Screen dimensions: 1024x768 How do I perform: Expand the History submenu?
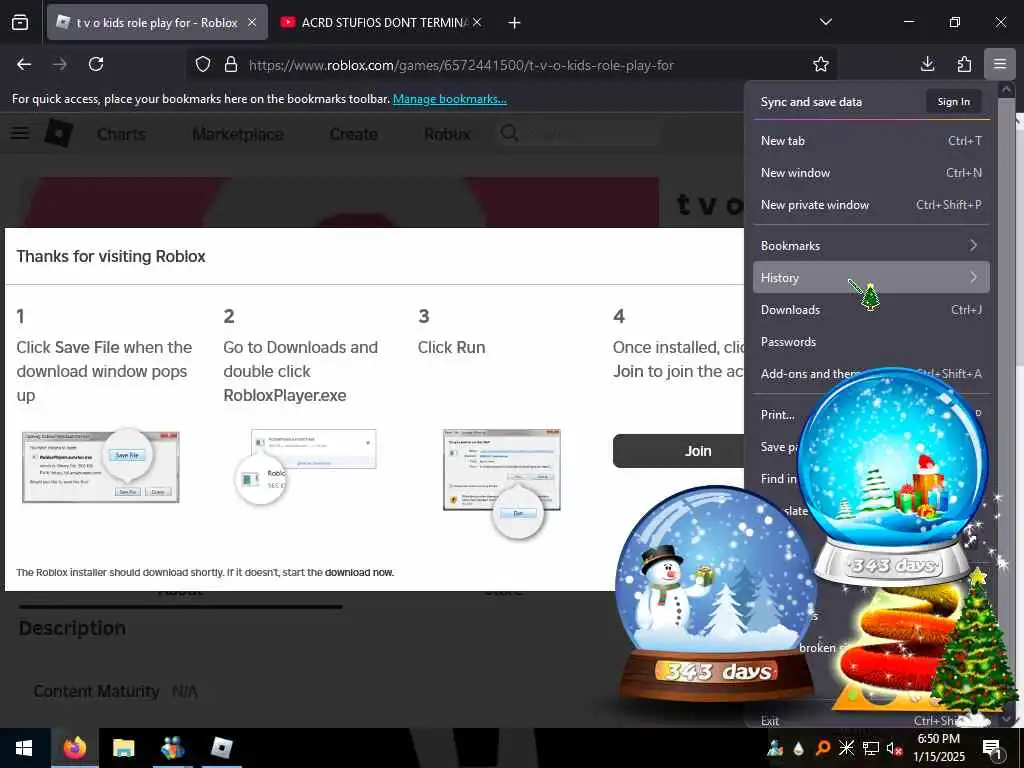[871, 278]
